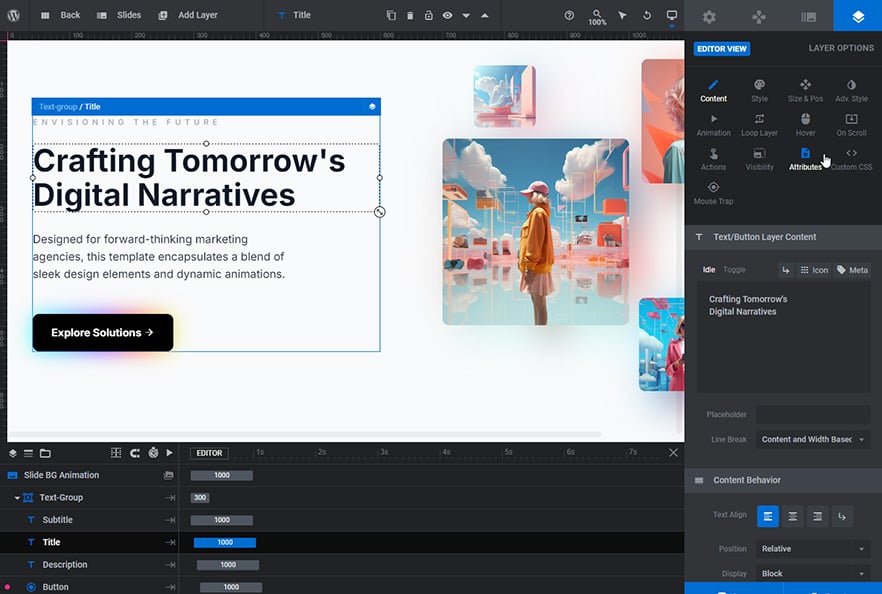Open the Hover settings panel

pyautogui.click(x=805, y=125)
